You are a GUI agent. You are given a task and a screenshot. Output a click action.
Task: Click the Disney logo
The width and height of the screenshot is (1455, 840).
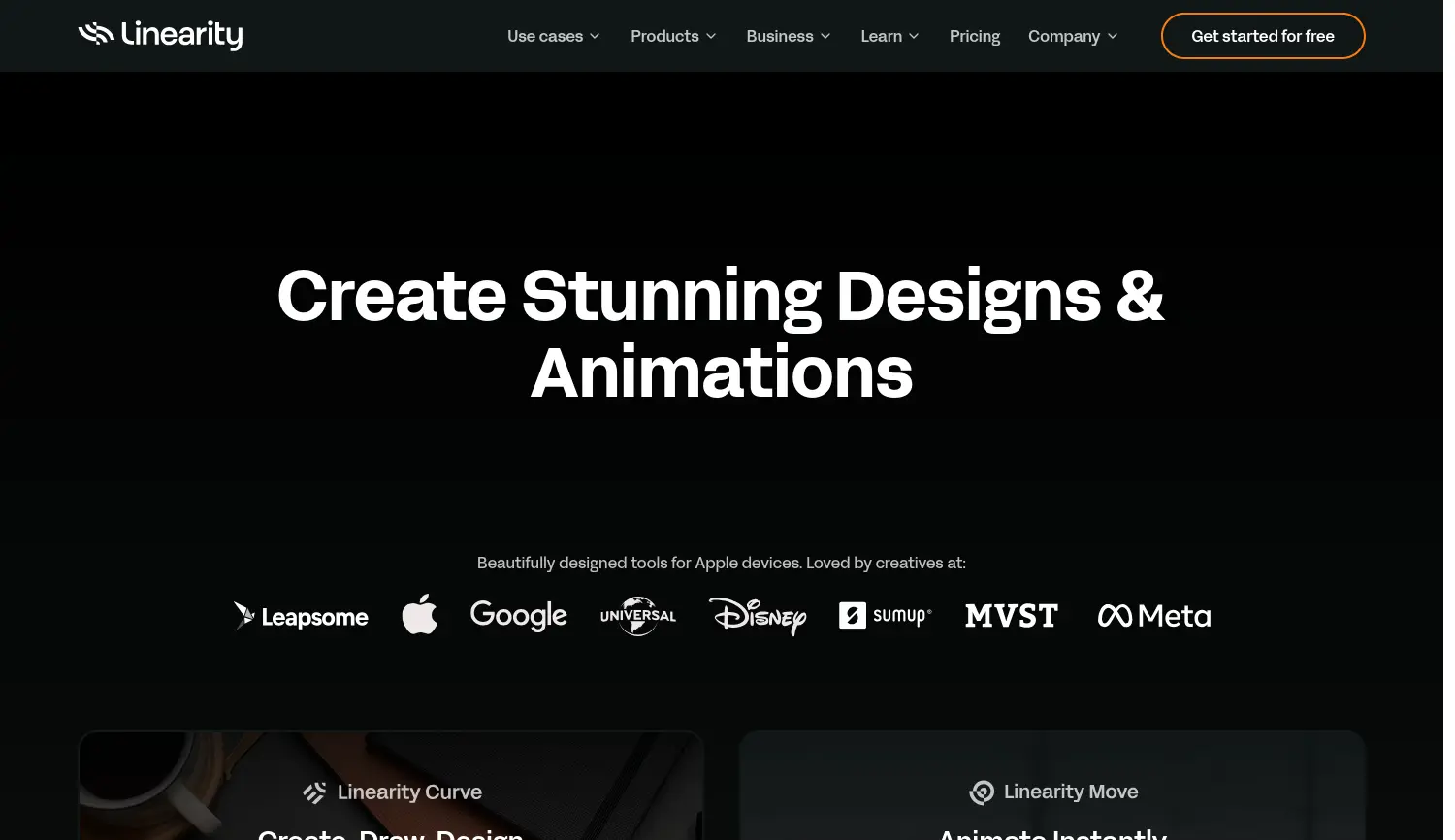tap(758, 616)
